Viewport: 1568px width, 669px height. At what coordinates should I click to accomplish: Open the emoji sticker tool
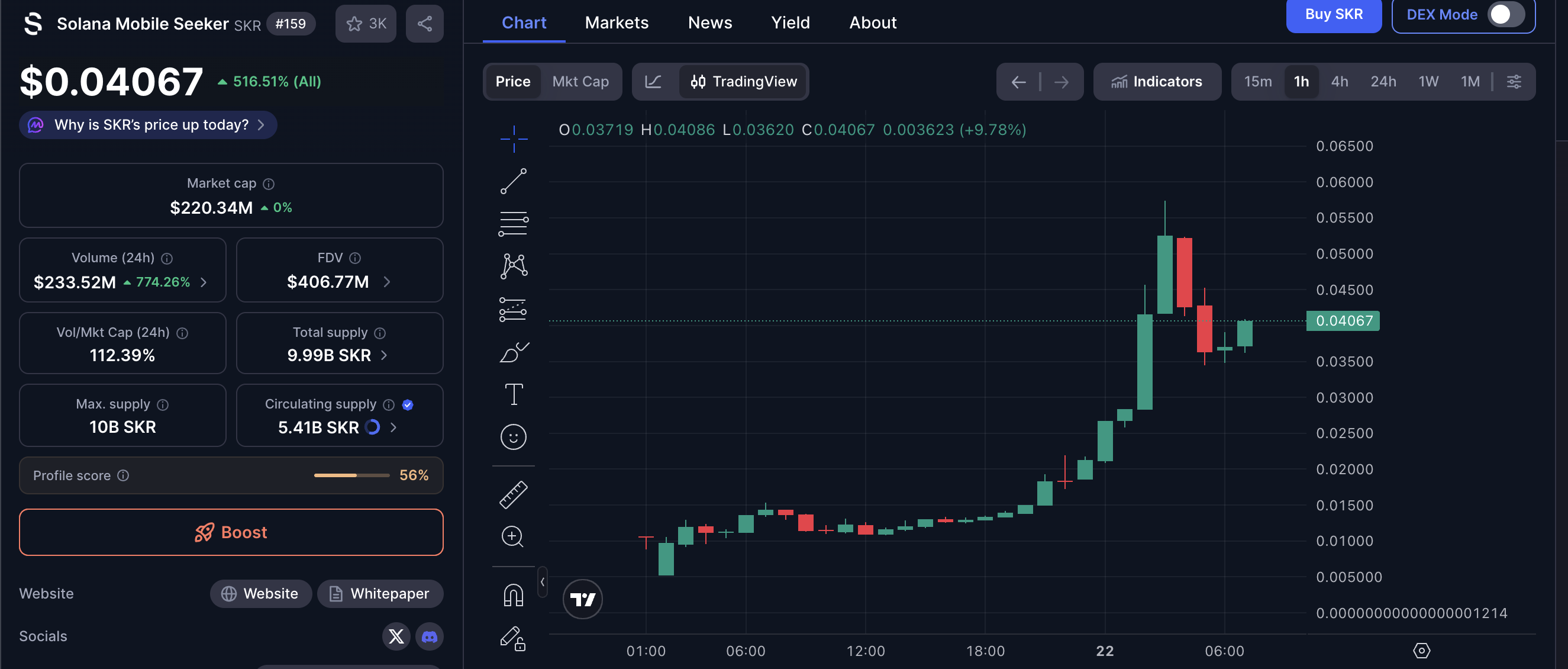(x=513, y=437)
